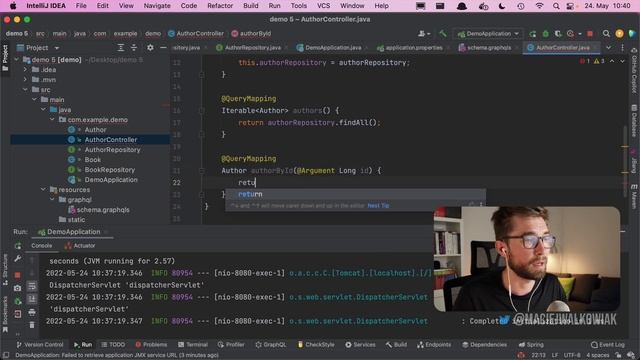Build project with hammer icon
This screenshot has width=640, height=360.
442,34
